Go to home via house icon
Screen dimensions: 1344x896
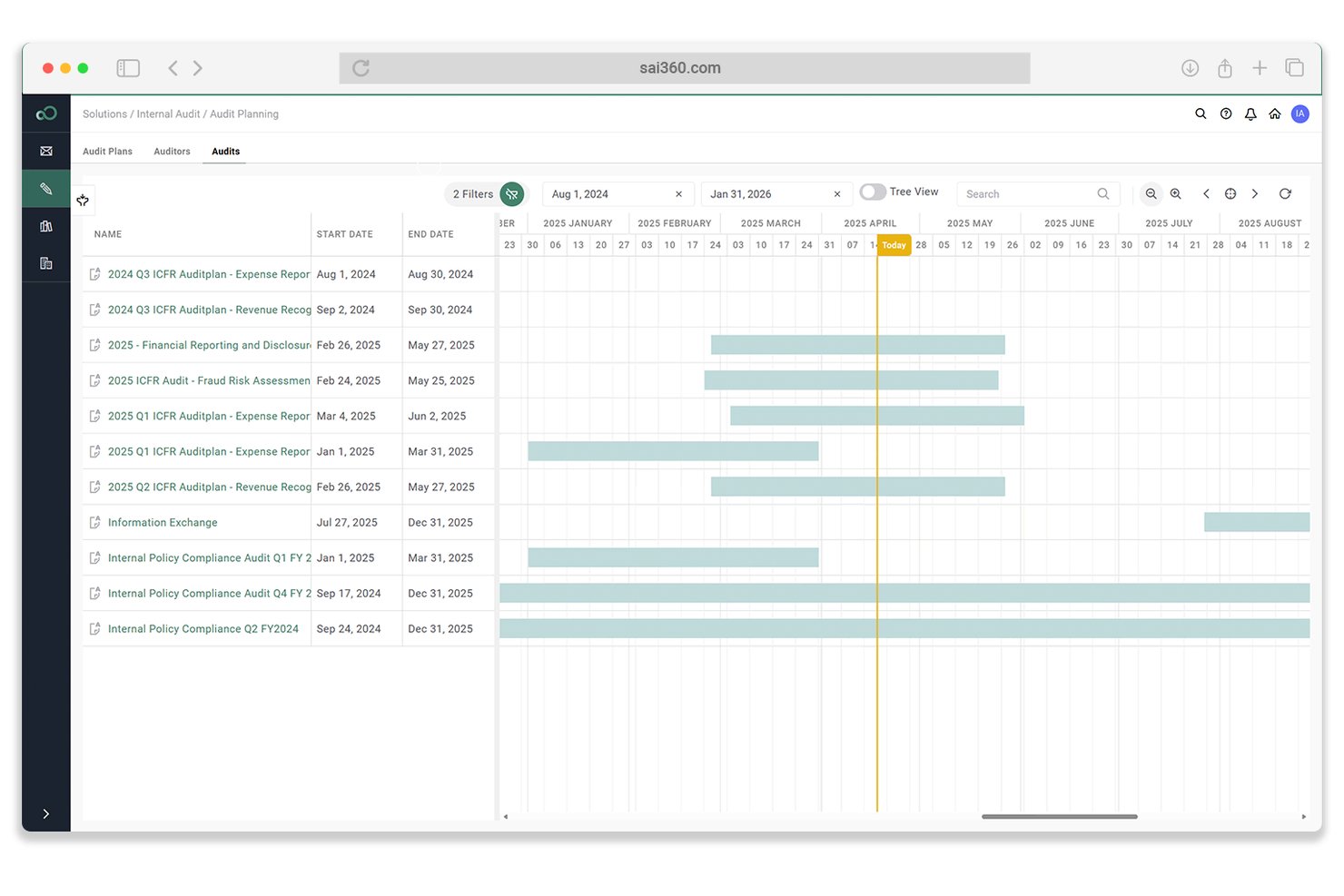pos(1275,113)
